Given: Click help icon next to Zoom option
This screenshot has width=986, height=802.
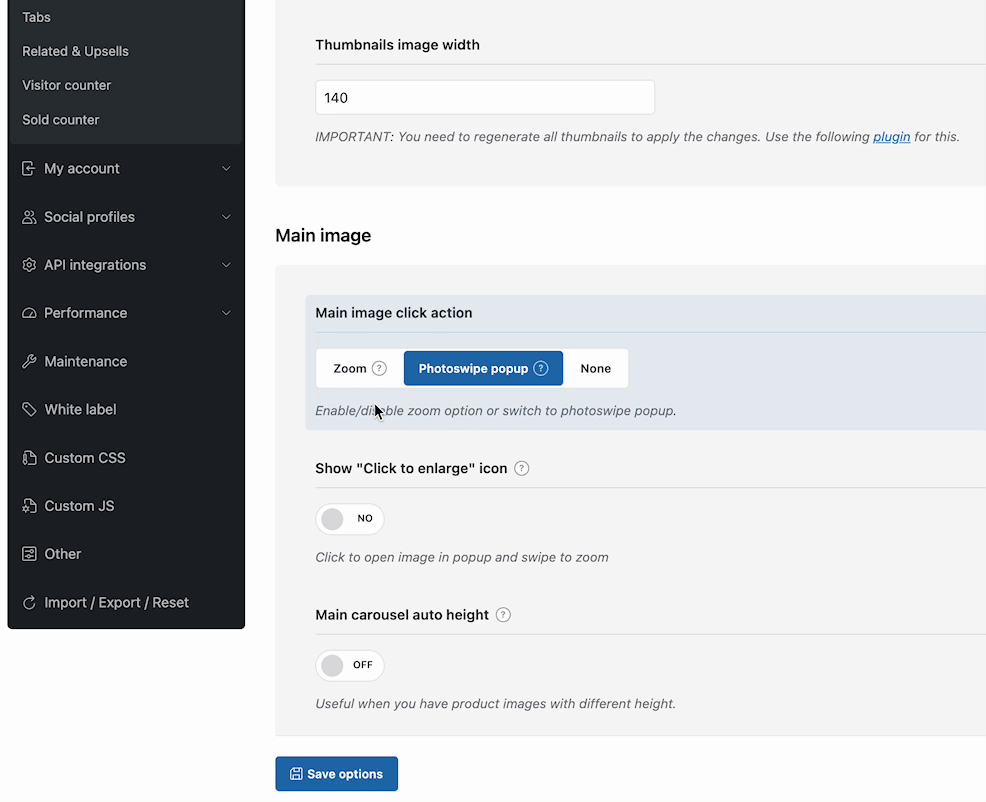Looking at the screenshot, I should [x=379, y=368].
